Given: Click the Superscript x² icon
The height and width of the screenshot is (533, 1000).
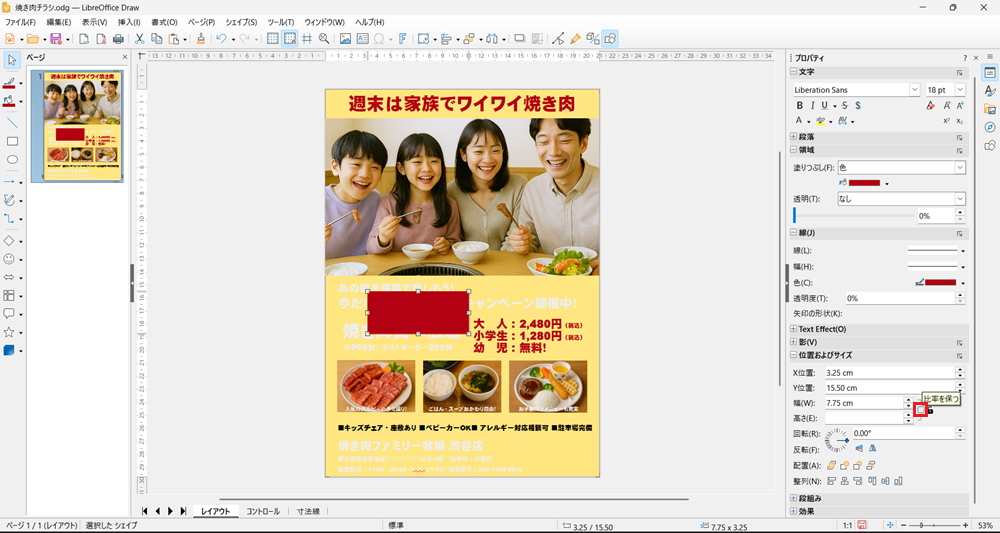Looking at the screenshot, I should tap(946, 120).
